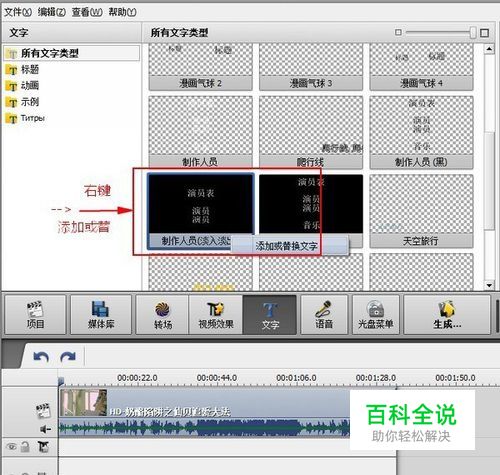
Task: Toggle the lock icon of text track
Action: coord(25,447)
